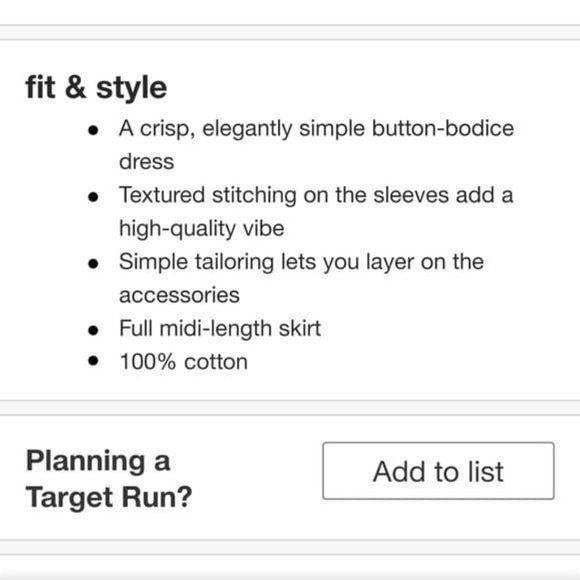Click the '100% cotton' bullet text
This screenshot has width=580, height=580.
[184, 361]
